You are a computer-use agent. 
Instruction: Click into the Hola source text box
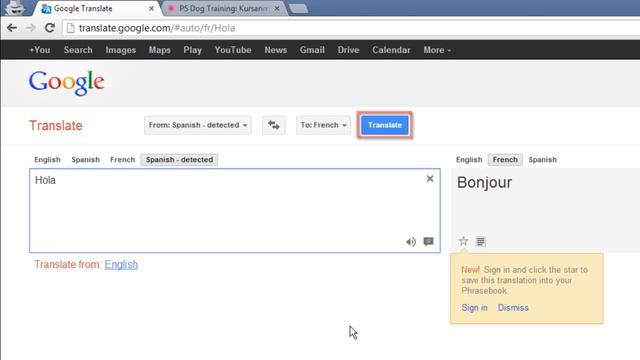click(235, 211)
